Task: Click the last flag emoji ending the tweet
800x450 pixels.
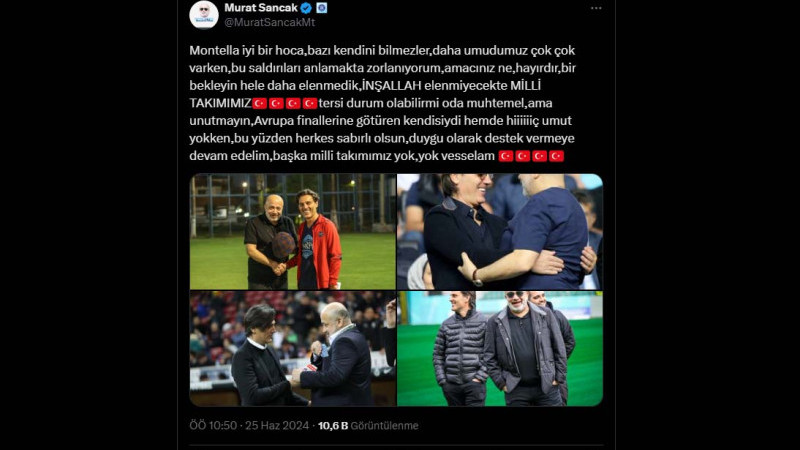Action: pos(557,156)
